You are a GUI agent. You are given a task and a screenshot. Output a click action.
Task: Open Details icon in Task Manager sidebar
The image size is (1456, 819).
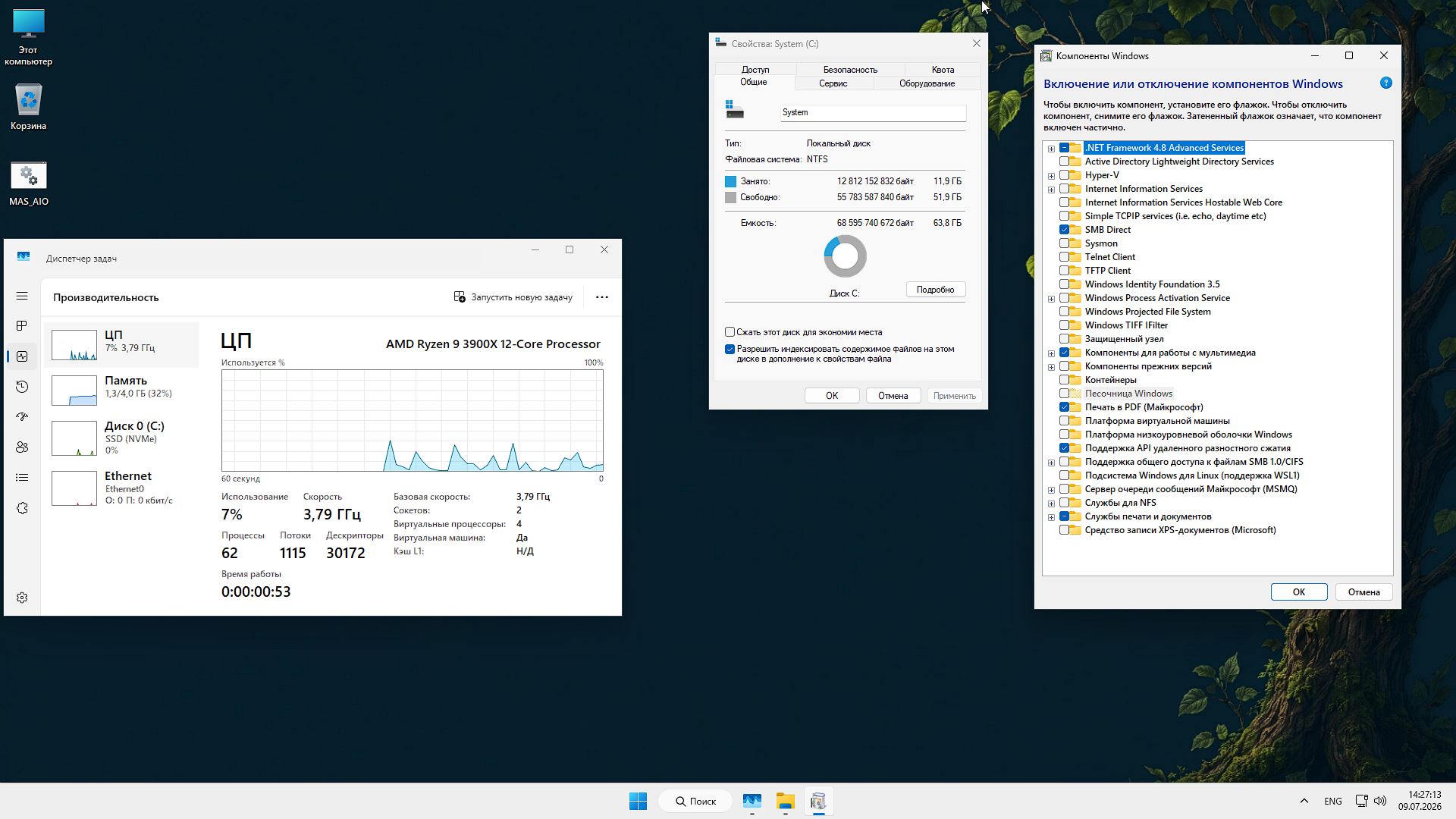(22, 478)
